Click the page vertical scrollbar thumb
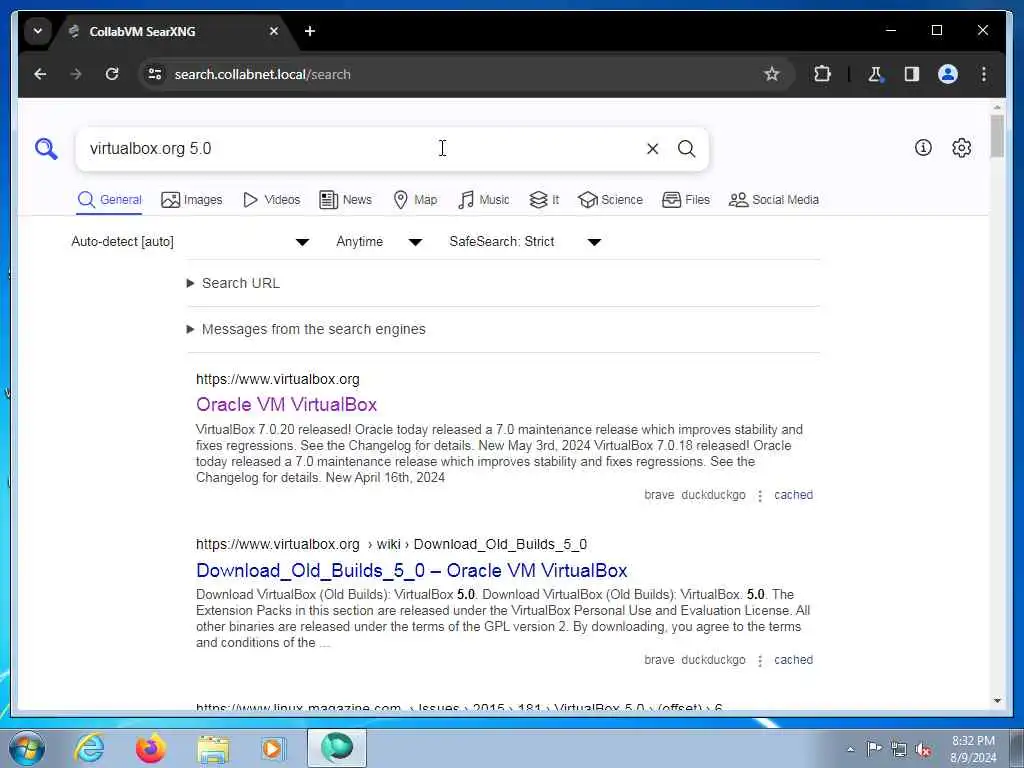This screenshot has height=768, width=1024. 997,136
